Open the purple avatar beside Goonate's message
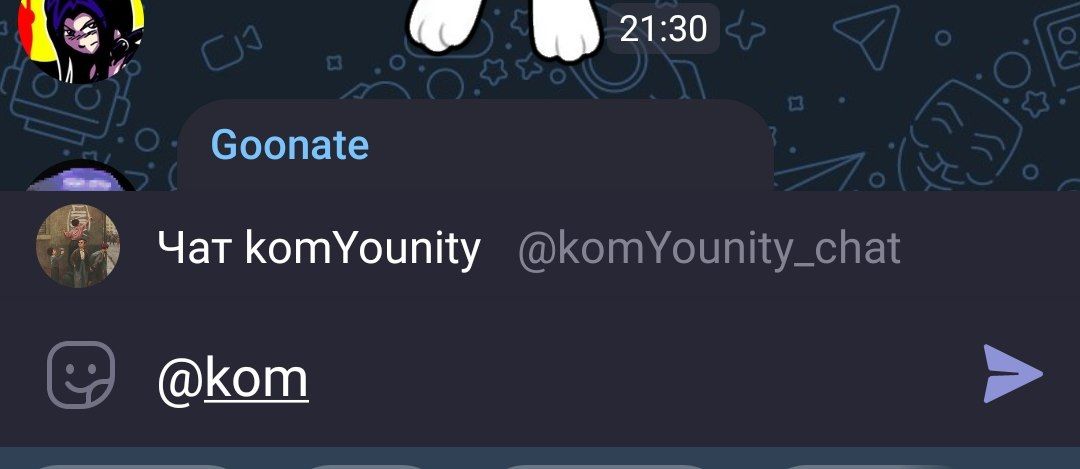1080x469 pixels. (x=81, y=176)
